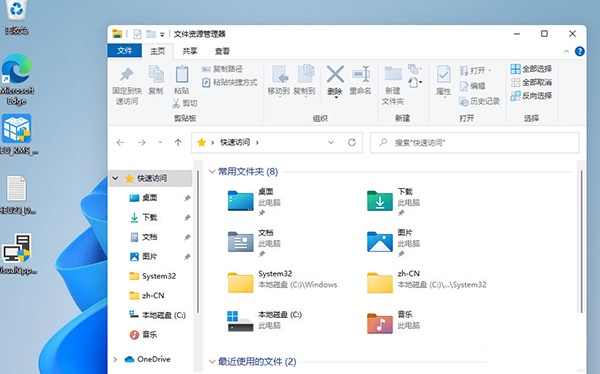Click the Delete (删除) red X icon
The height and width of the screenshot is (374, 600).
point(335,74)
